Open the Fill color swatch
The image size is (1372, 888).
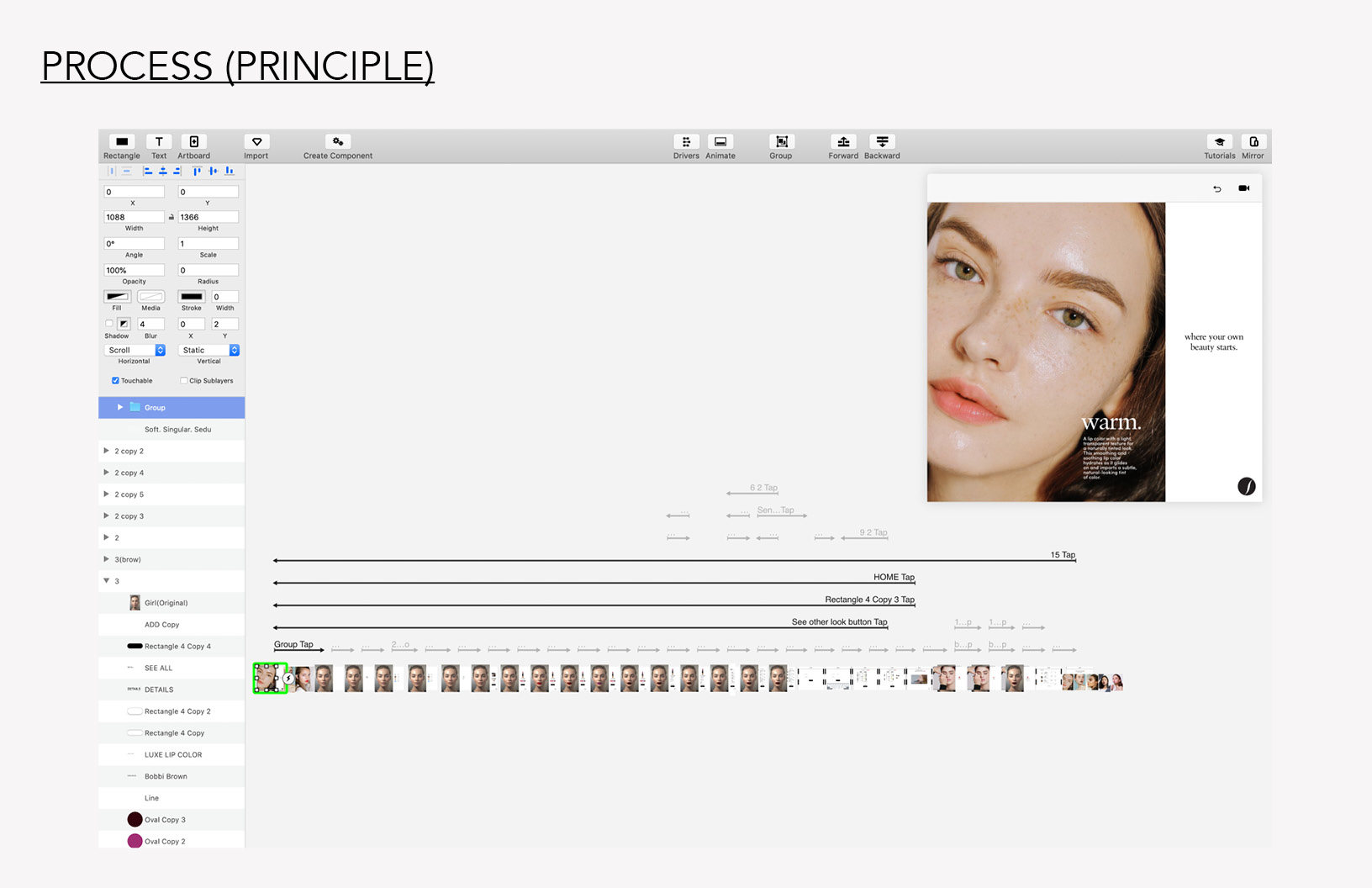tap(117, 297)
